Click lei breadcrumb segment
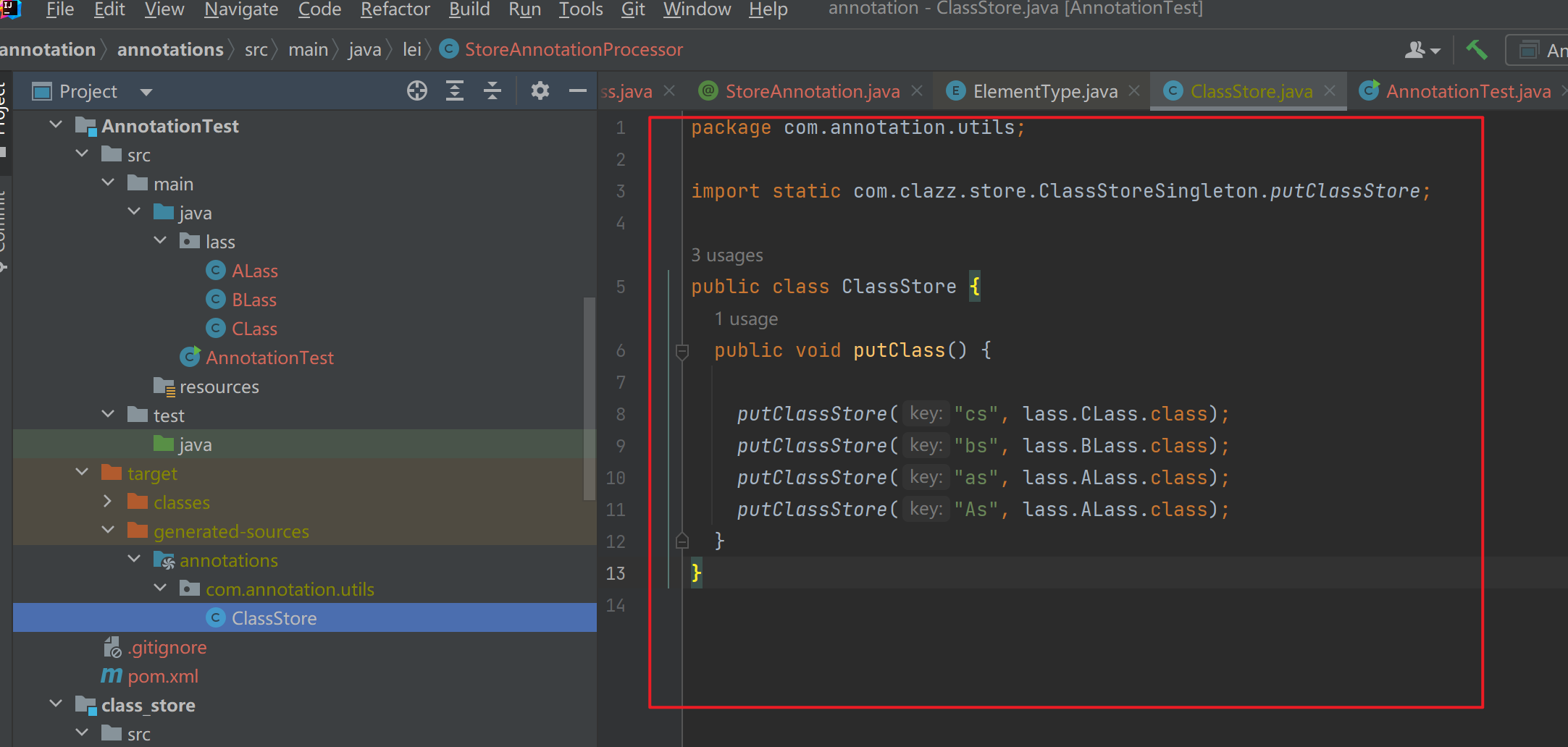Viewport: 1568px width, 747px height. point(412,49)
